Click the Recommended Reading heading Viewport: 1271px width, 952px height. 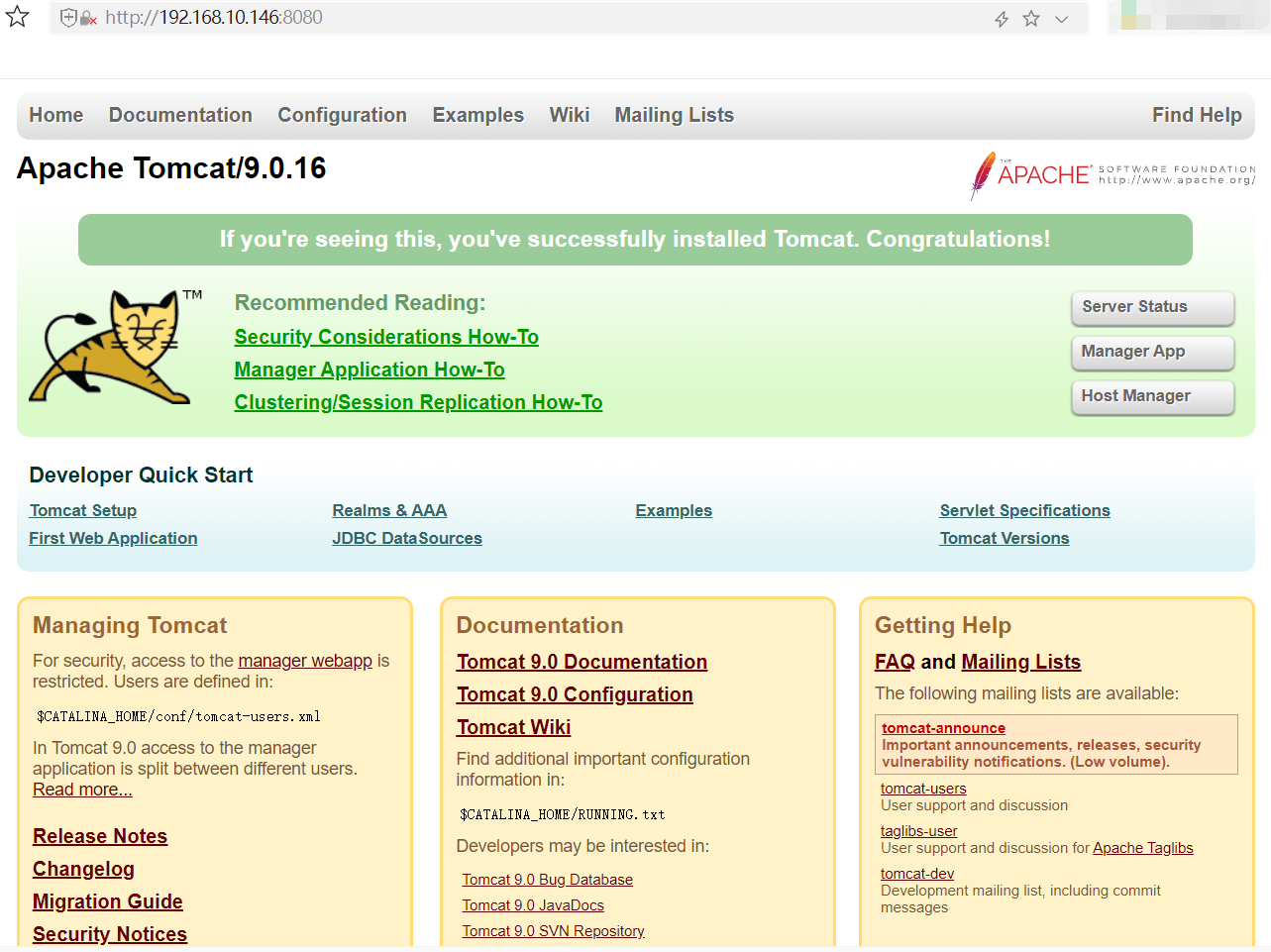click(360, 302)
